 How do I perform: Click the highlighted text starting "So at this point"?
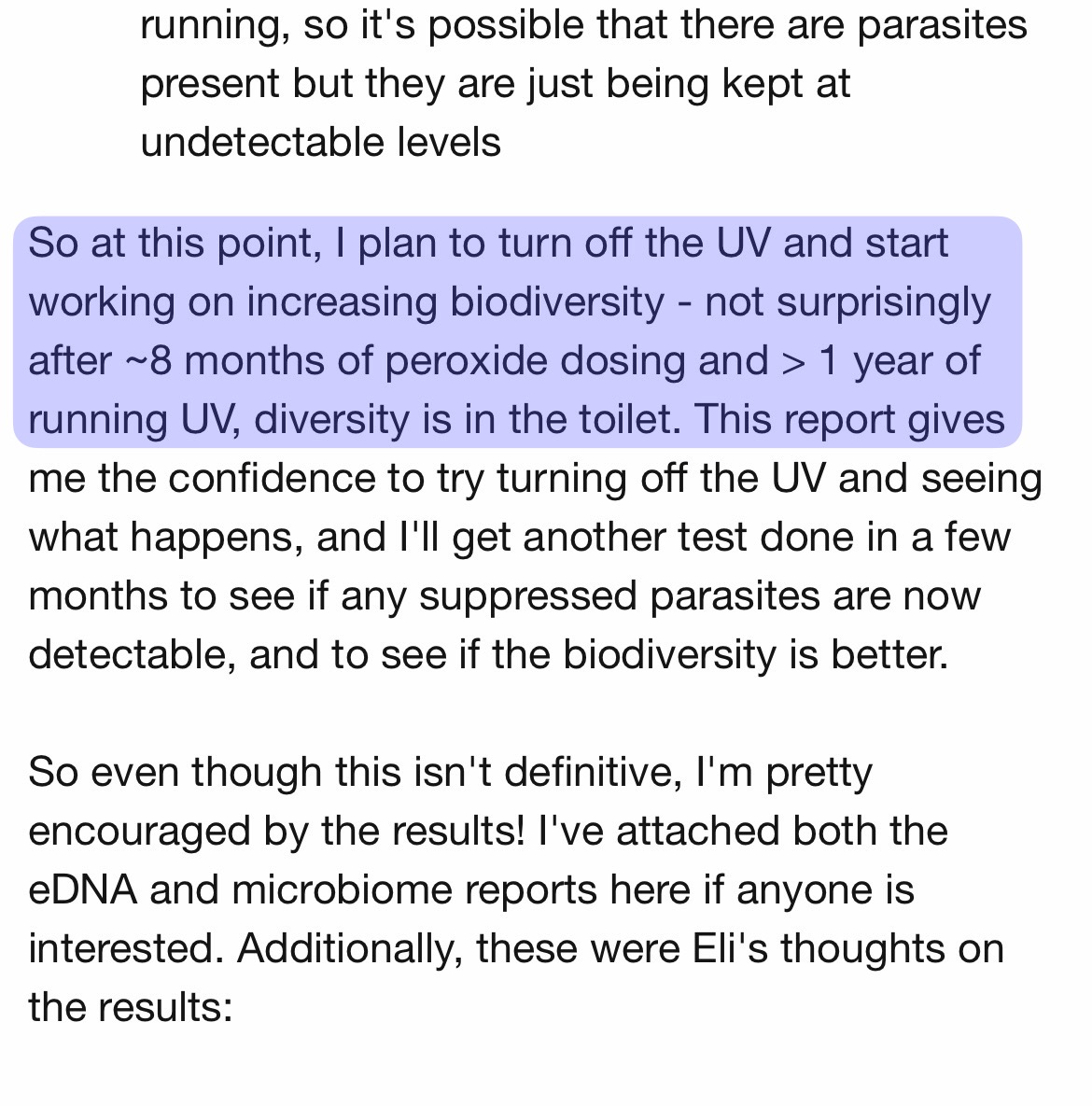[517, 331]
